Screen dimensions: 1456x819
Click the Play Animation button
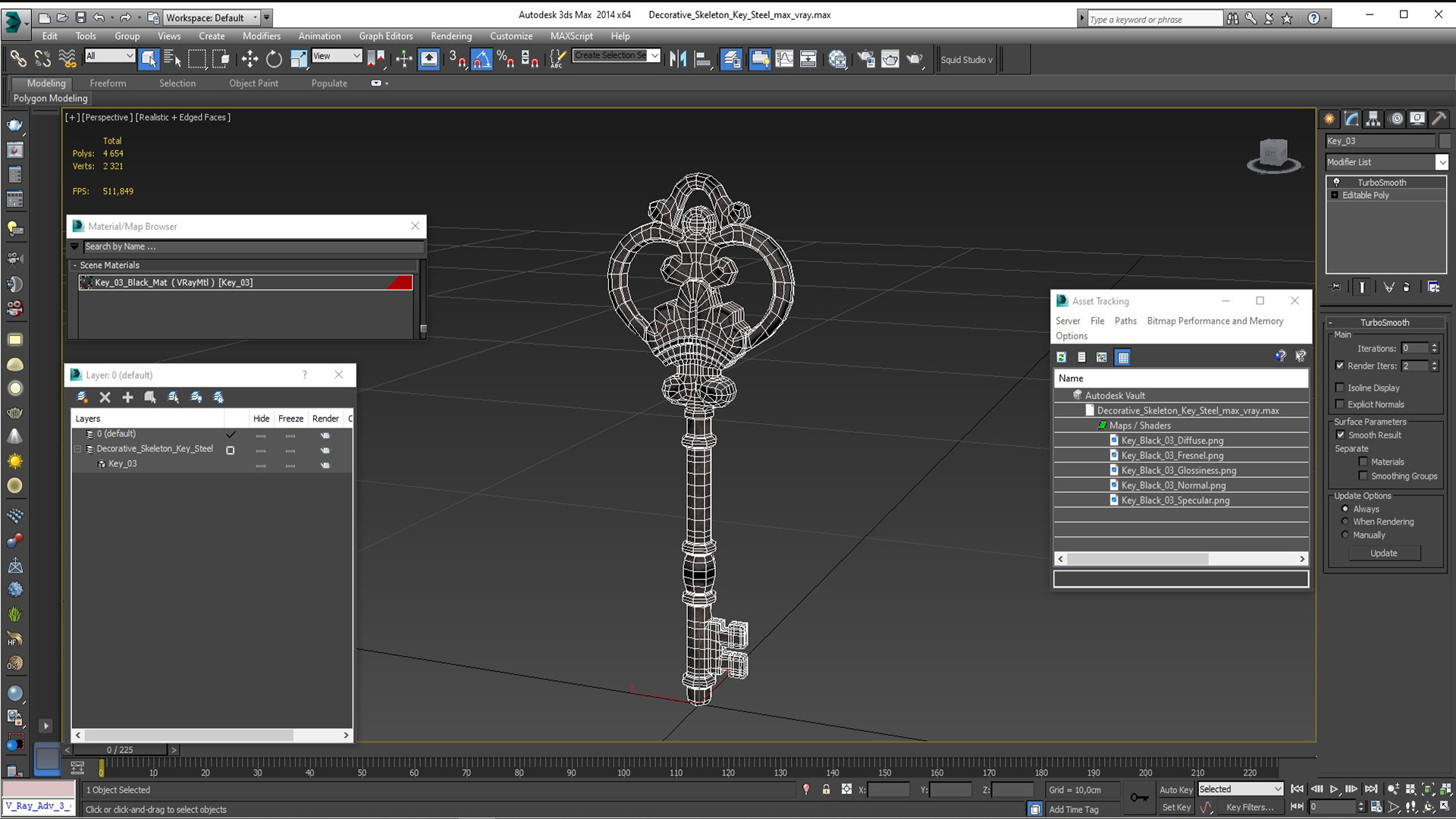click(x=1334, y=789)
